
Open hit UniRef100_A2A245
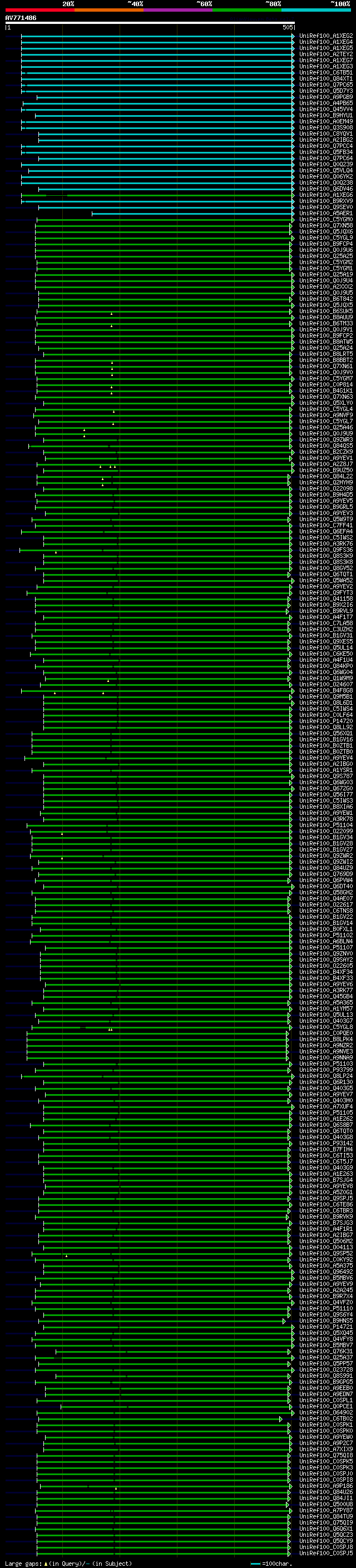(x=326, y=1290)
